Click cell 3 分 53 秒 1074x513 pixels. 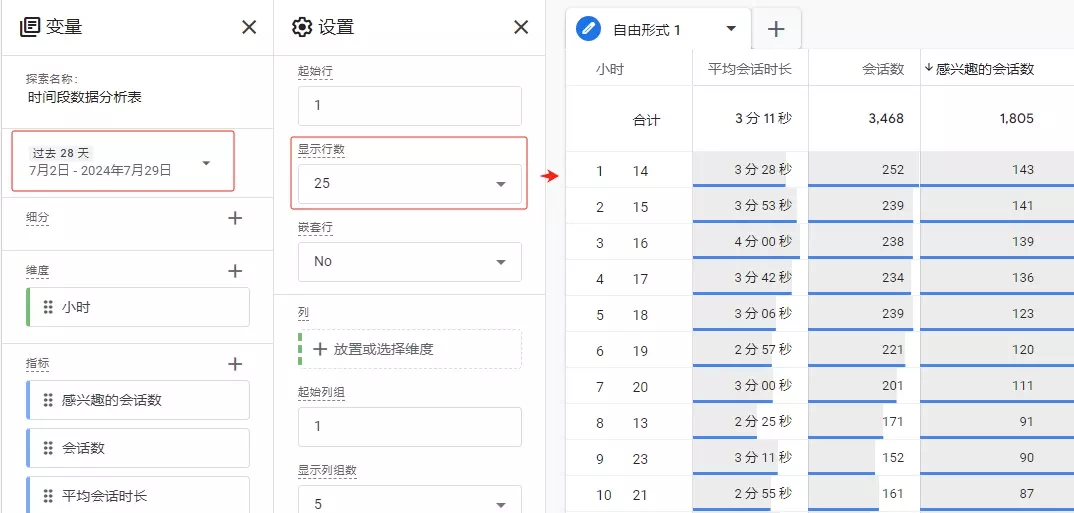(763, 205)
